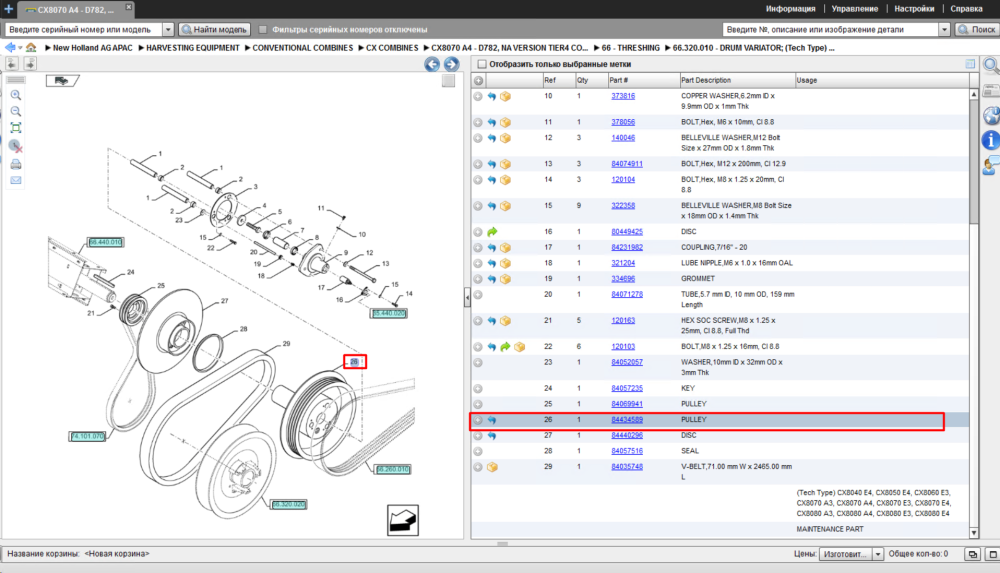The height and width of the screenshot is (573, 1000).
Task: Open the Справка menu
Action: (966, 9)
